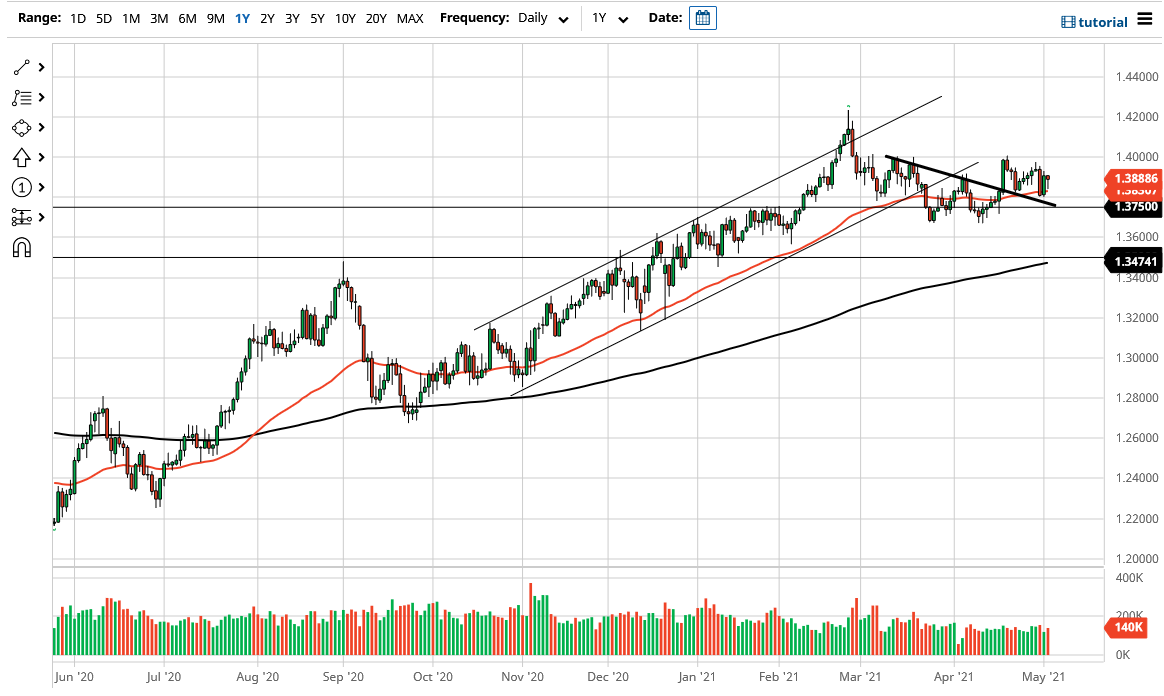Viewport: 1164px width, 696px height.
Task: Click the tutorial film icon
Action: click(x=1068, y=22)
